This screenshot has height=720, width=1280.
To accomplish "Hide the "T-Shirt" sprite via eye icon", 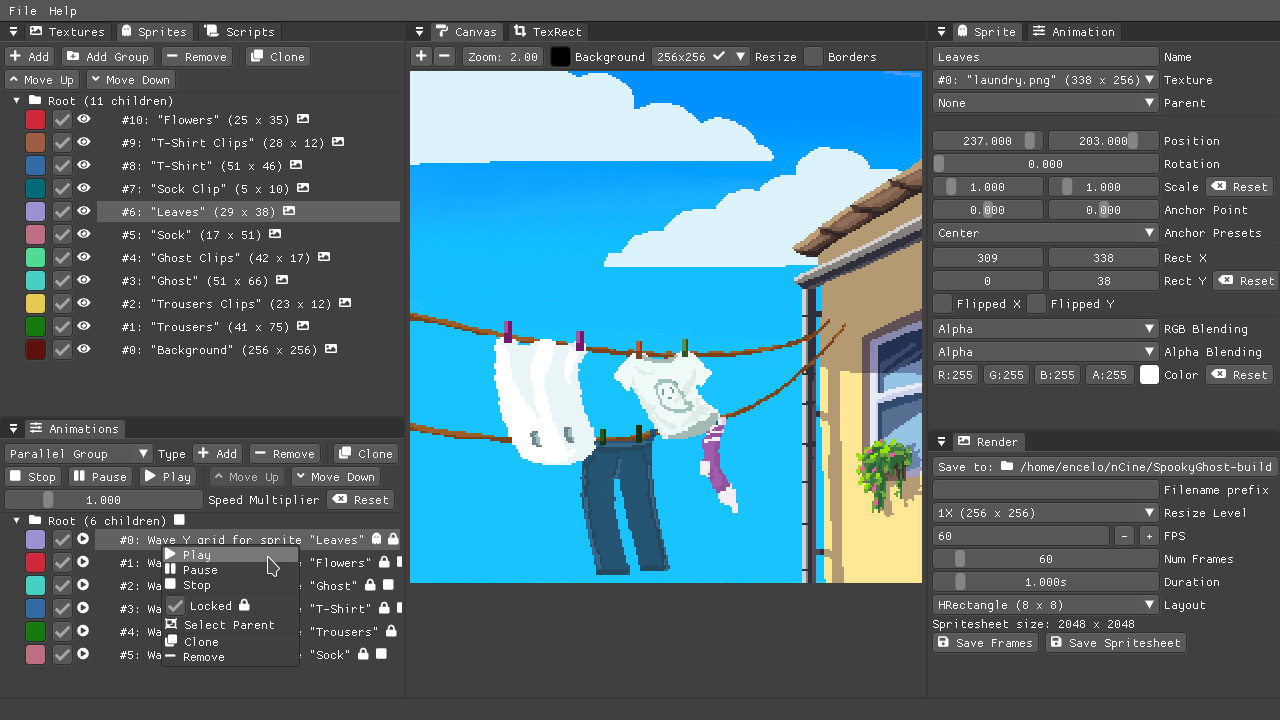I will coord(84,166).
